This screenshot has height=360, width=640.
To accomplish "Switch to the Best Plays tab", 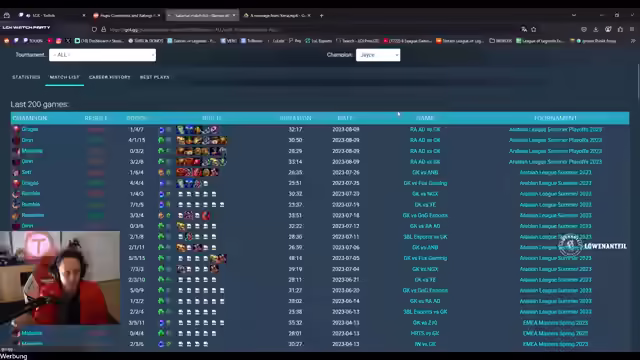I will point(154,77).
